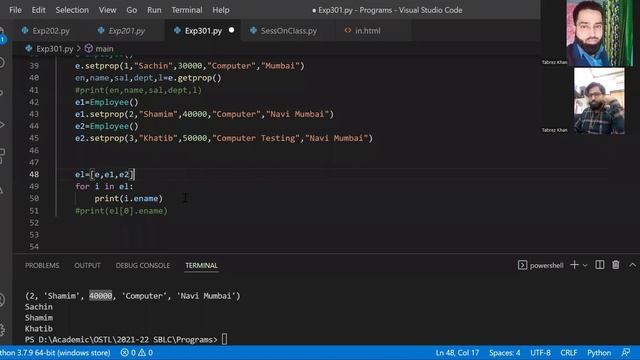Image resolution: width=640 pixels, height=360 pixels.
Task: Click 'Shamim' line in terminal output
Action: point(39,318)
